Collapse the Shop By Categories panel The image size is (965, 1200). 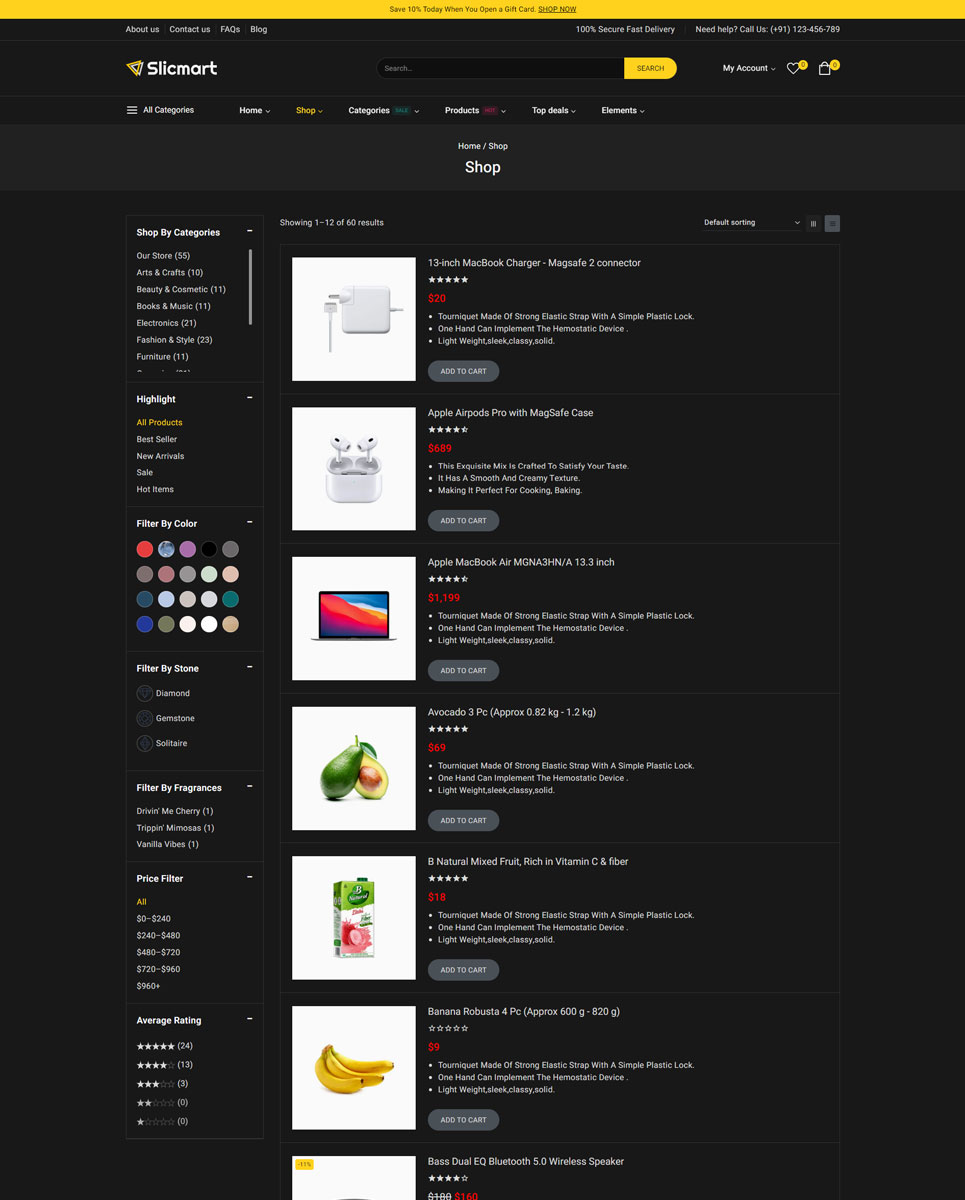[250, 232]
